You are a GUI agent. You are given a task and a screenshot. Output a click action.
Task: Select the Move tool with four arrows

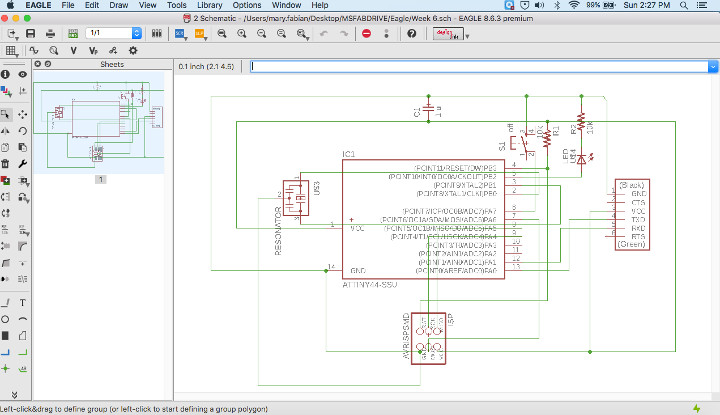point(22,114)
